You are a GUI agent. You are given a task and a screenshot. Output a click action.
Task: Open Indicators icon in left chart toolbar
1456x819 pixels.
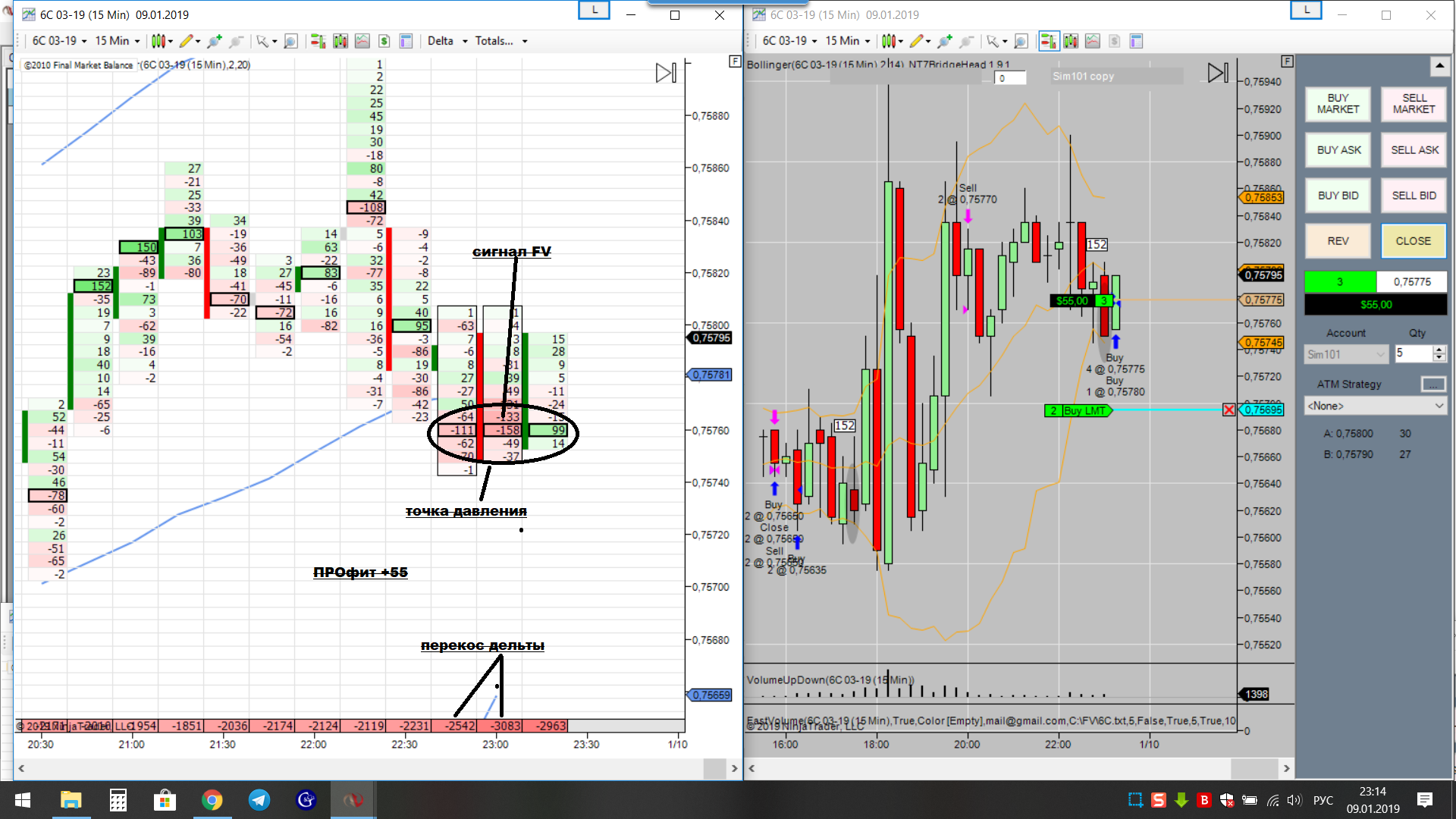362,41
